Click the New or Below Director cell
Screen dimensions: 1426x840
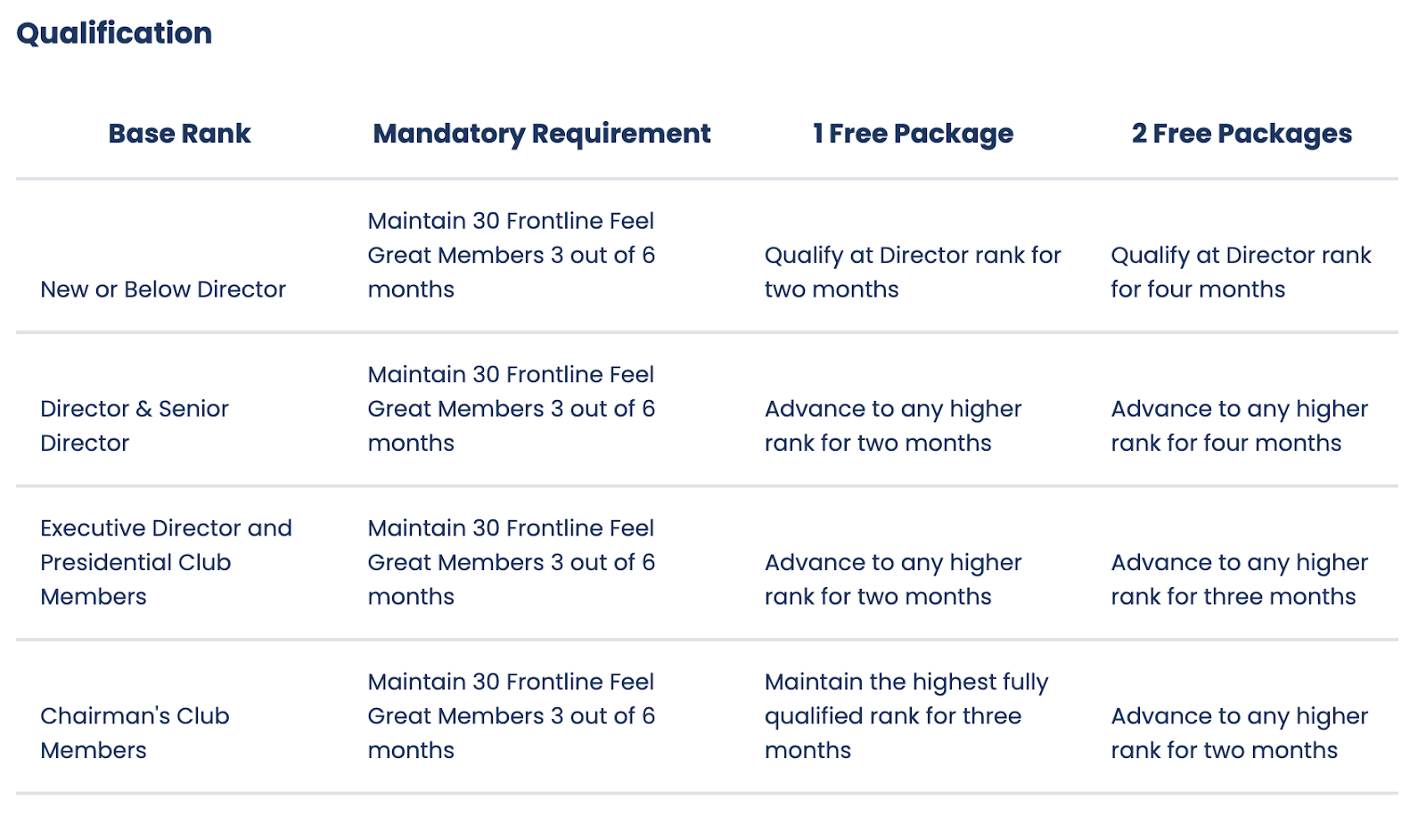point(163,290)
